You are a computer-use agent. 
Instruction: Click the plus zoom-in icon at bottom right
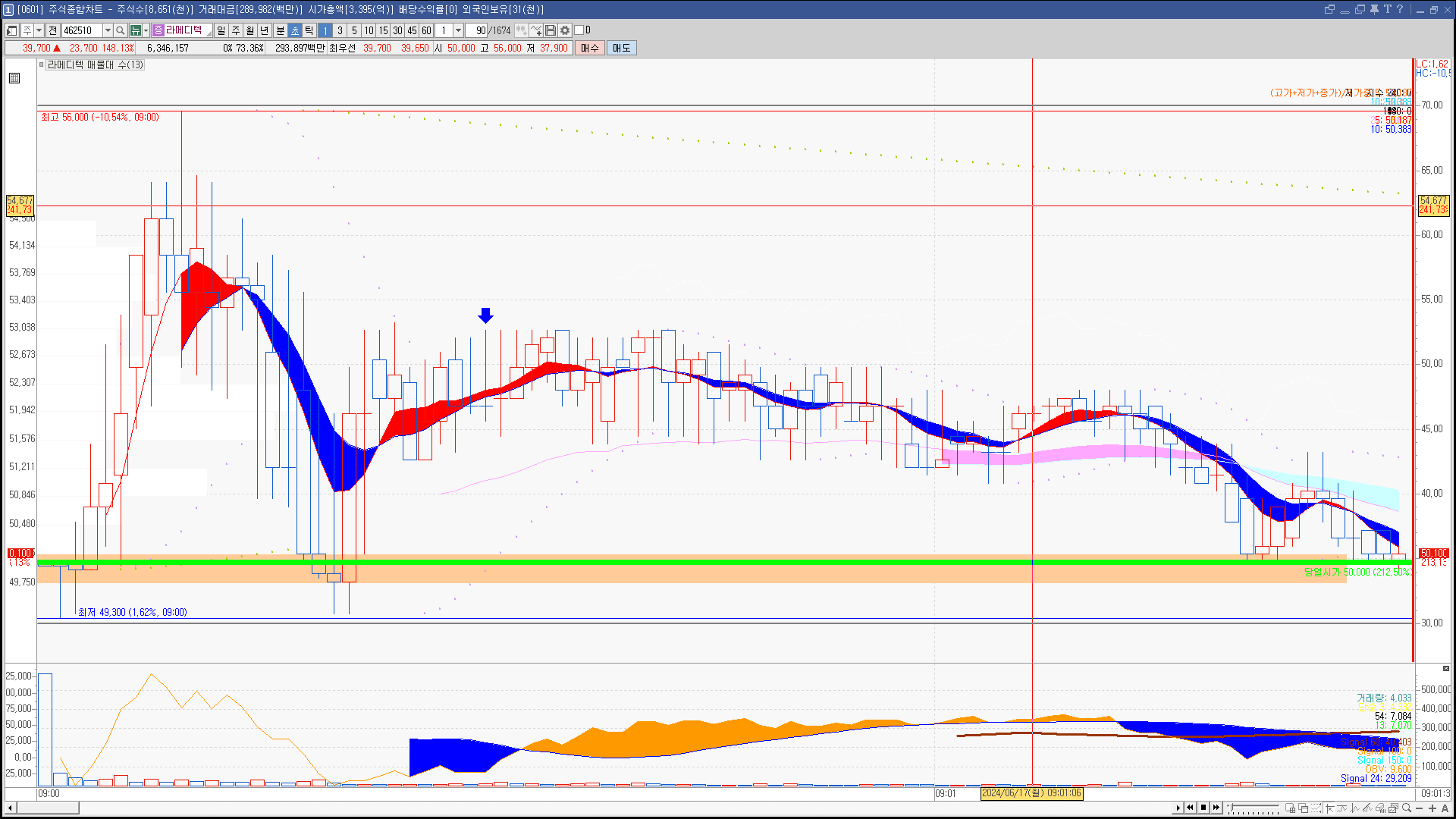pyautogui.click(x=1432, y=808)
